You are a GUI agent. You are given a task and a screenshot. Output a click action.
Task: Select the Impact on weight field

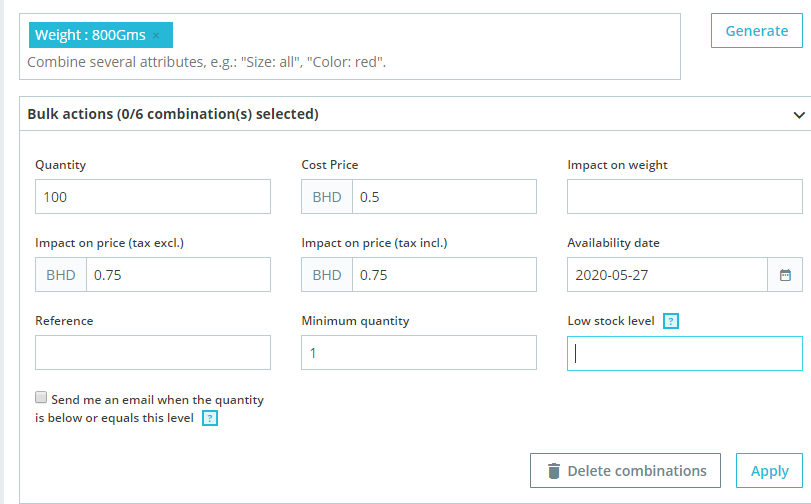tap(684, 197)
